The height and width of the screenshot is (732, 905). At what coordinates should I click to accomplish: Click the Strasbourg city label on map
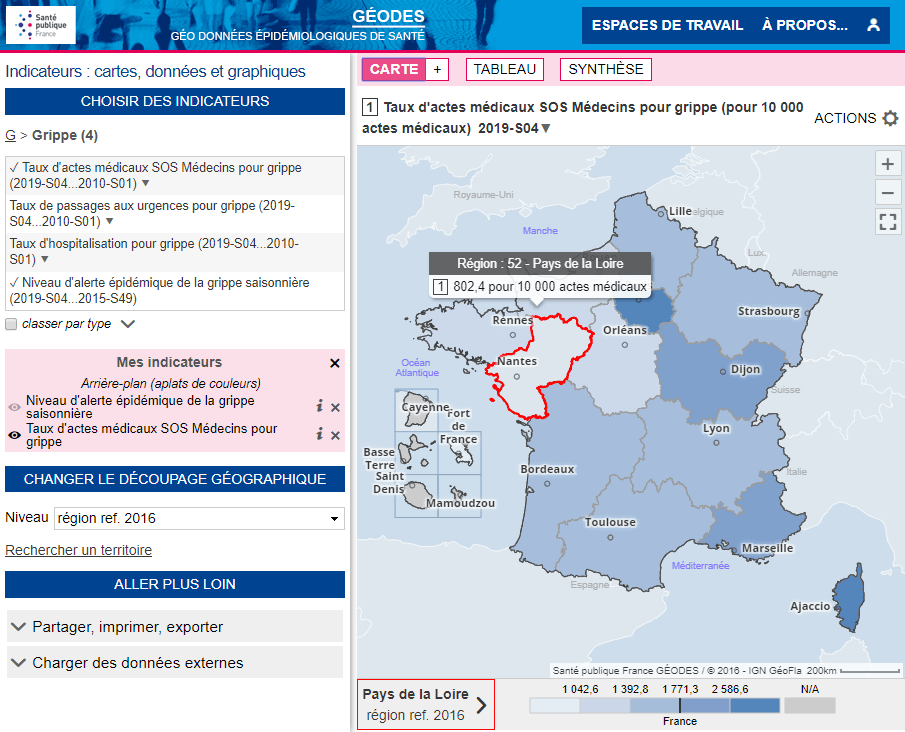click(769, 312)
